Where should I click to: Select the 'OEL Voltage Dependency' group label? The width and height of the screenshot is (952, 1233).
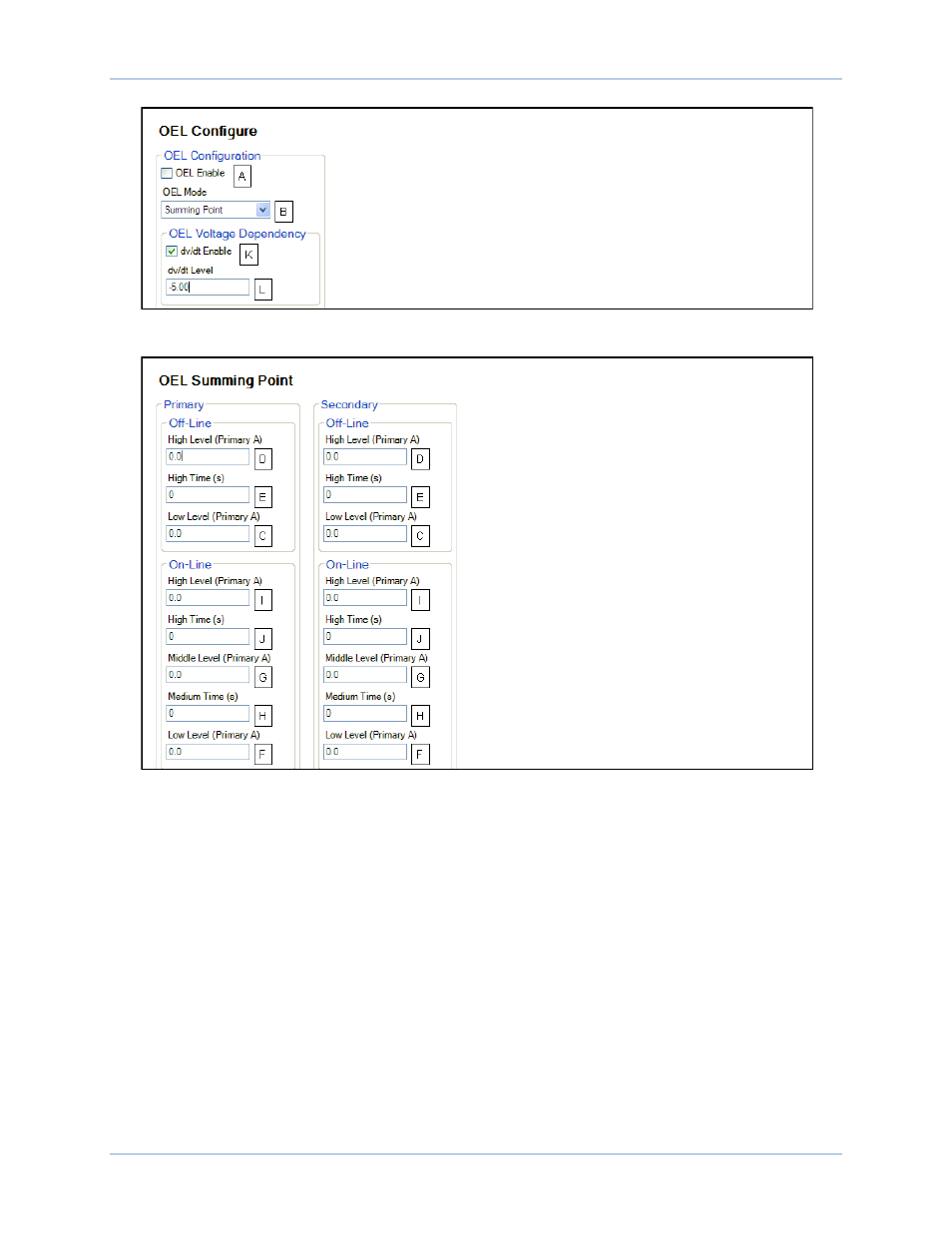[x=238, y=234]
